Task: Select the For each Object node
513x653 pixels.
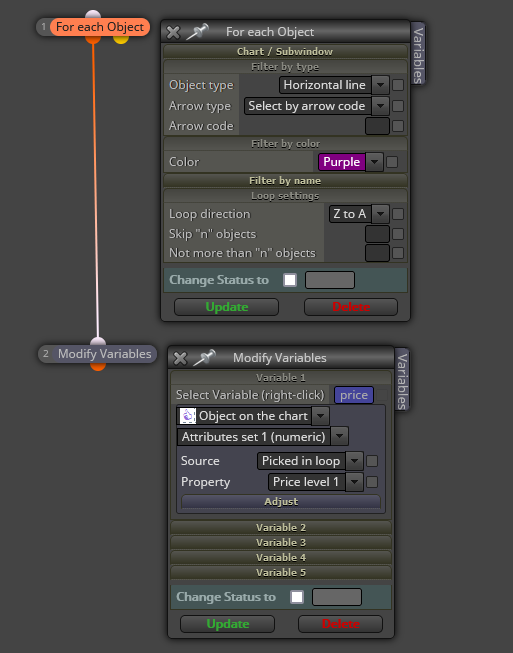Action: (100, 27)
